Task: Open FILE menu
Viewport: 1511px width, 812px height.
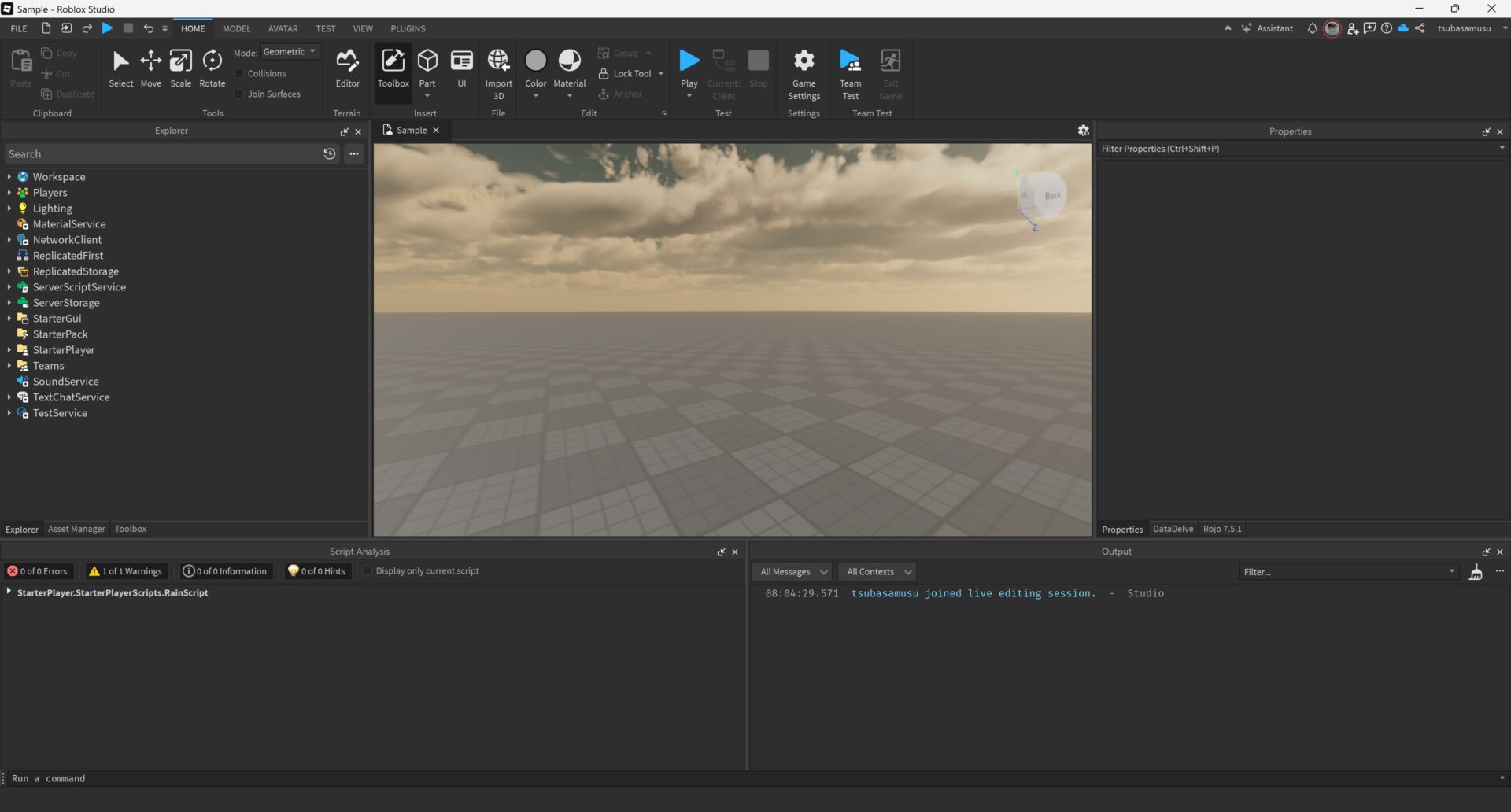Action: coord(19,28)
